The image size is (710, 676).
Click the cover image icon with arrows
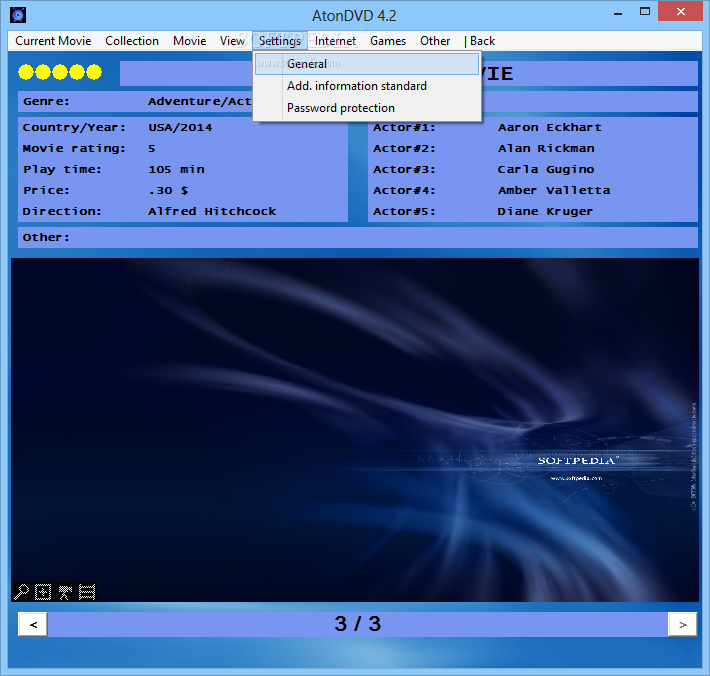pos(43,592)
